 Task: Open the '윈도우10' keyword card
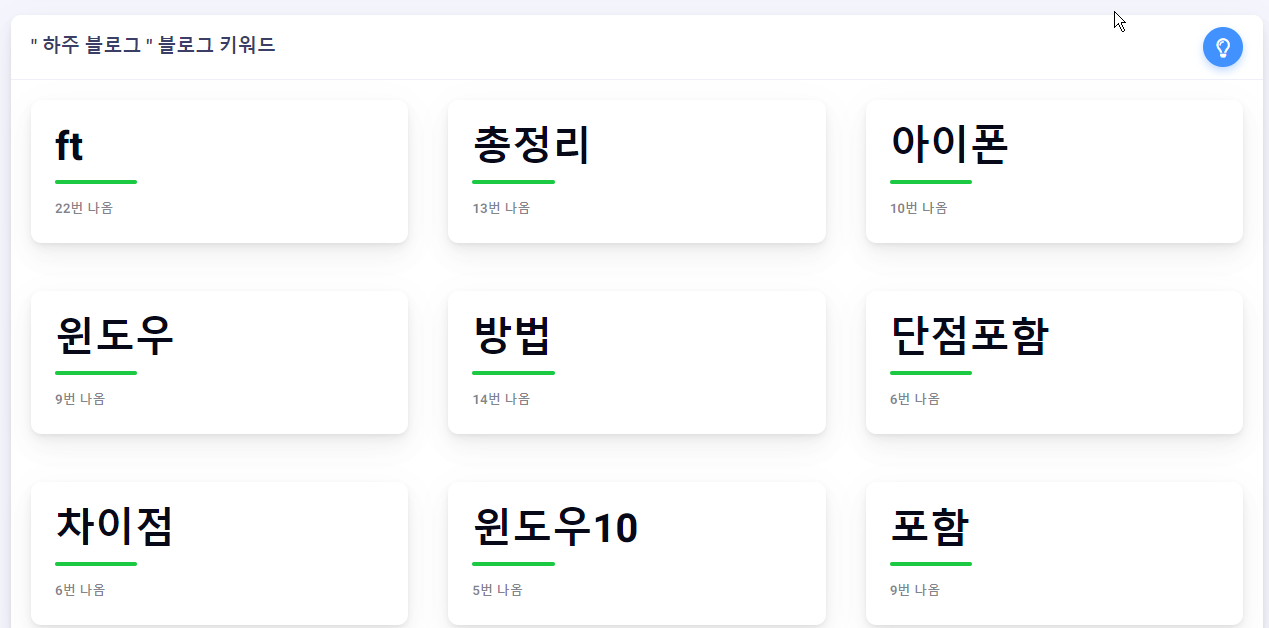pyautogui.click(x=637, y=552)
